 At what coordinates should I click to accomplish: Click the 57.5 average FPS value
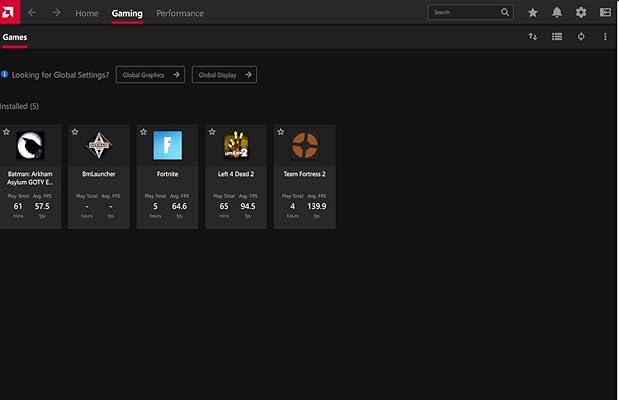[x=42, y=206]
